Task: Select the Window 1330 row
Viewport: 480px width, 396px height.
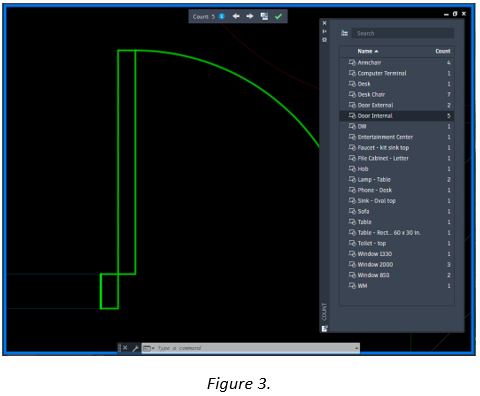Action: (397, 254)
